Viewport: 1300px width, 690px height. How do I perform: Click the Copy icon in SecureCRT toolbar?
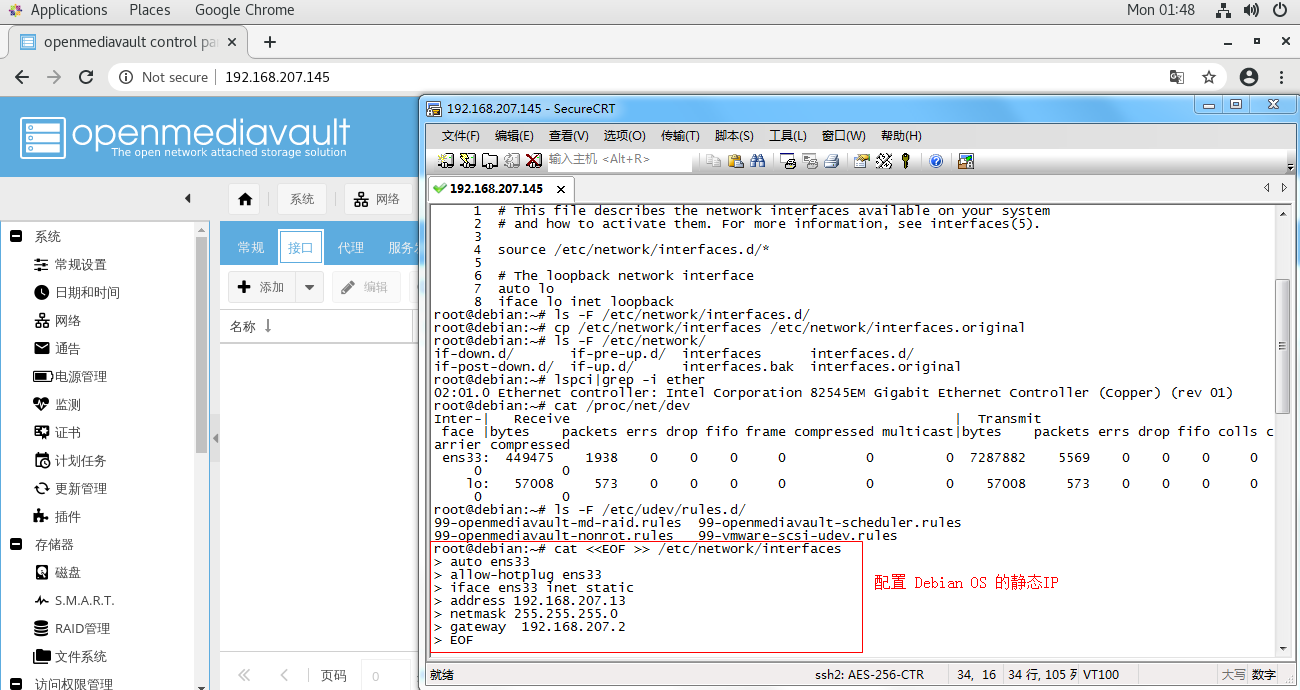714,160
